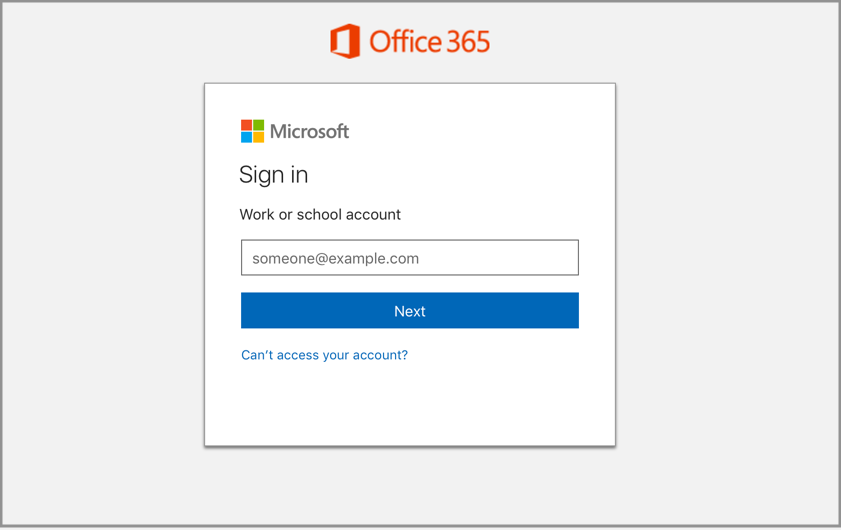Open "Can't access your account?" link

(324, 355)
